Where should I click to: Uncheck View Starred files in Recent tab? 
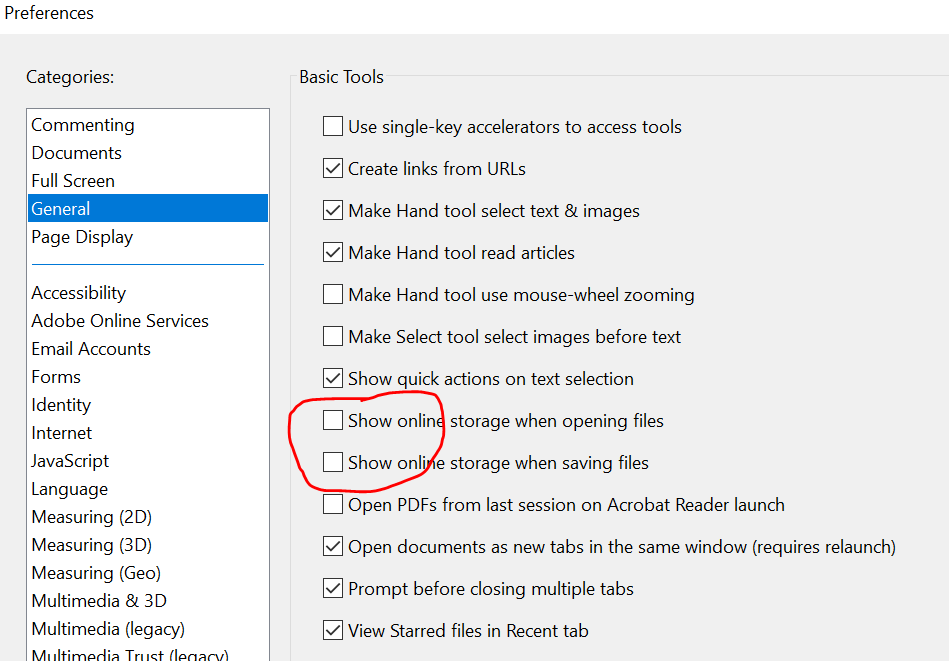pos(333,630)
